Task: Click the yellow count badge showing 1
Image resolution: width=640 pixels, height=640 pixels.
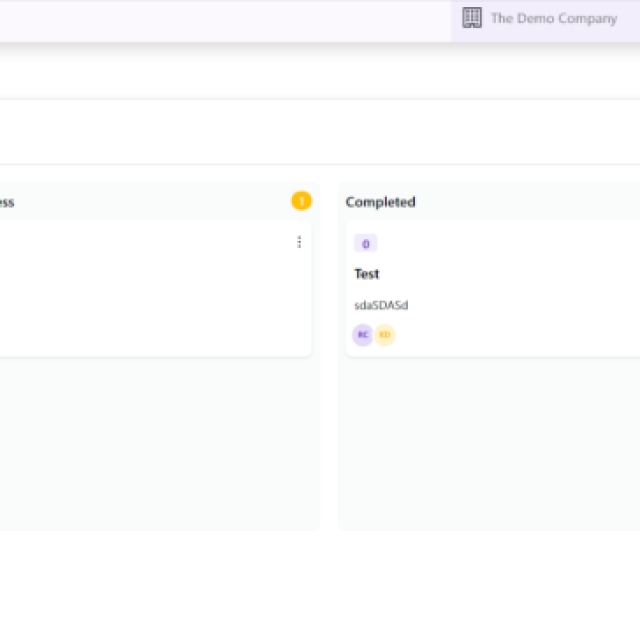Action: (301, 201)
